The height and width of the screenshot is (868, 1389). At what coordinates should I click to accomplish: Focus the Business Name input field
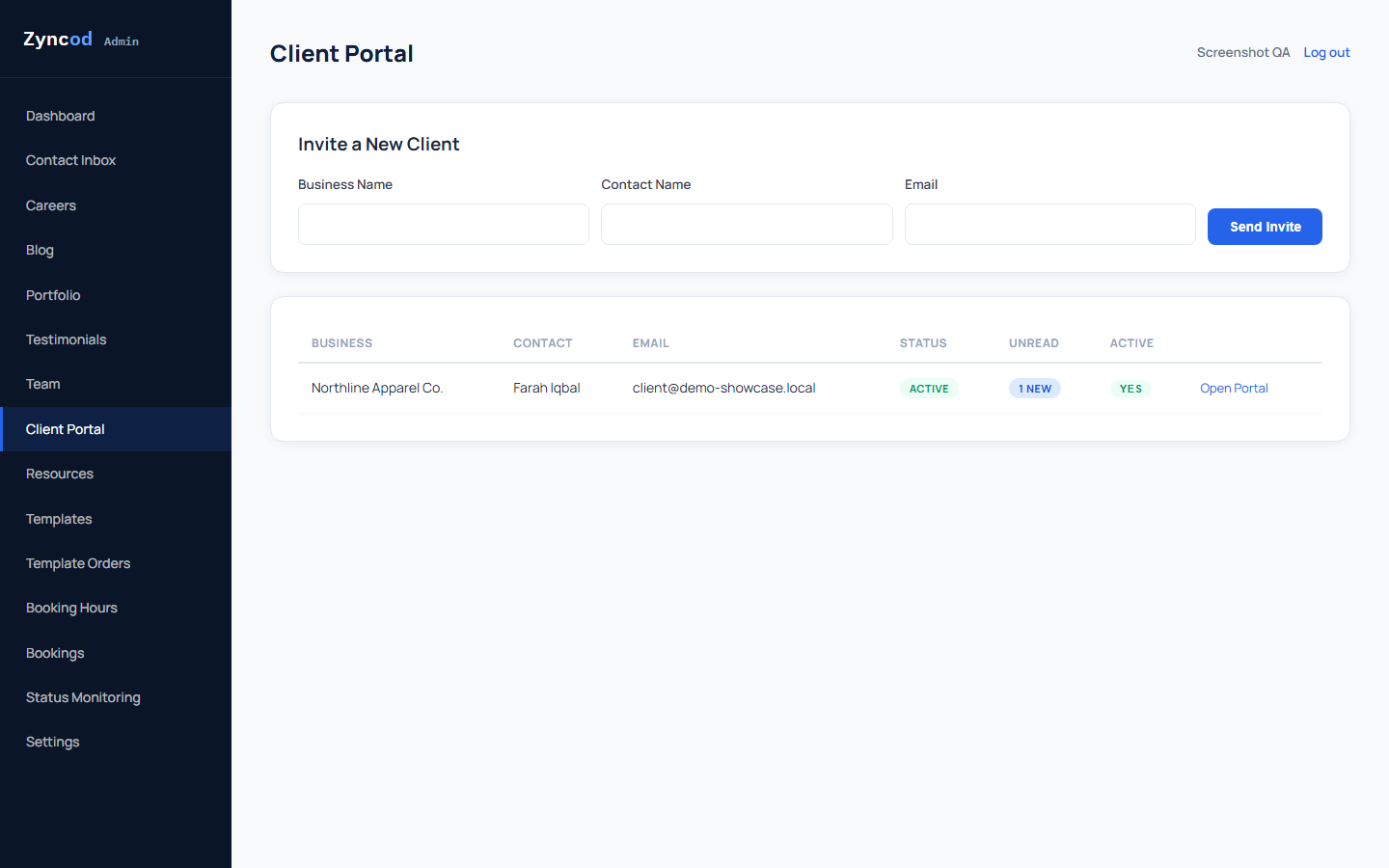pos(444,224)
